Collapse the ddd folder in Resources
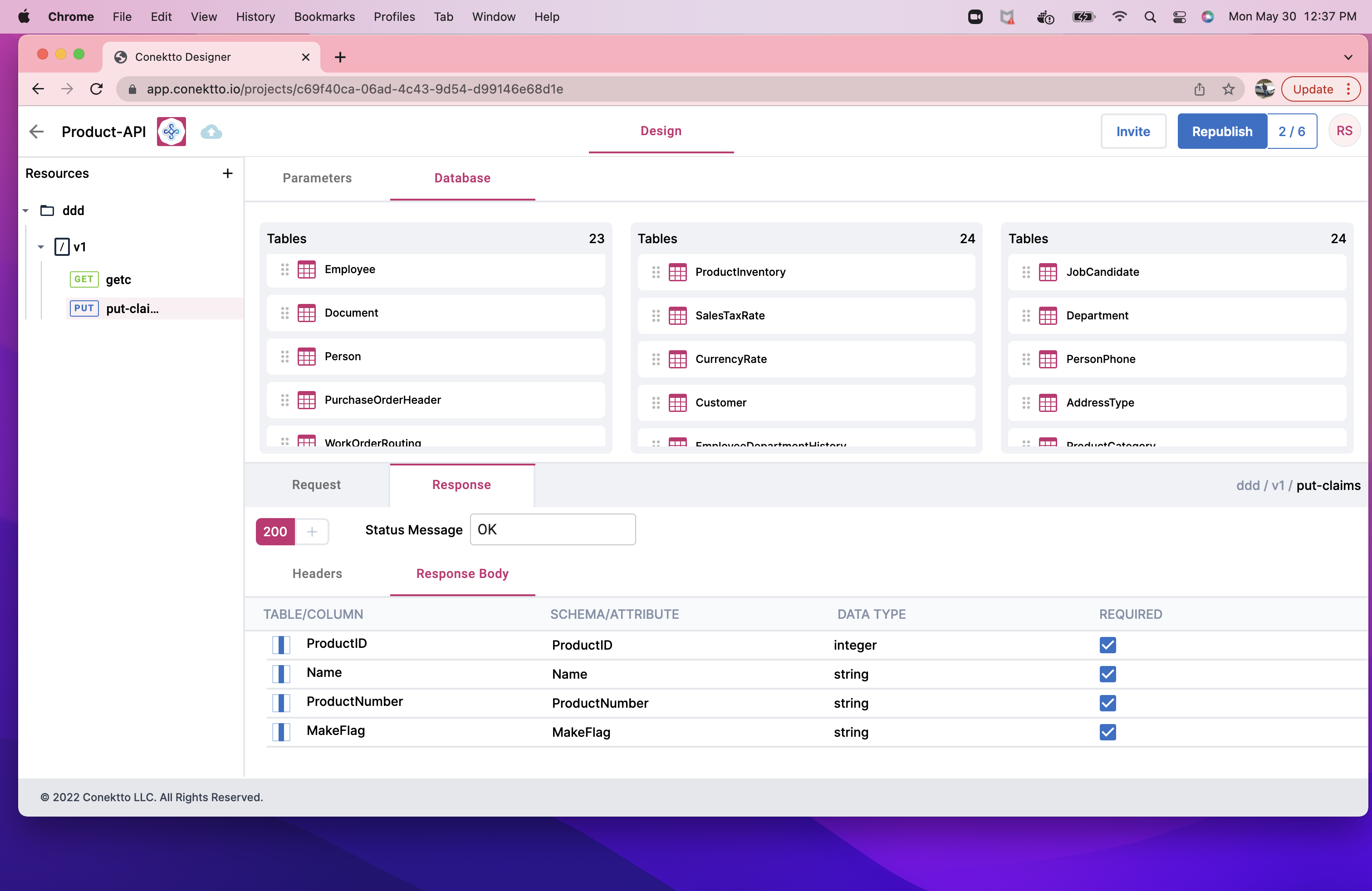Image resolution: width=1372 pixels, height=891 pixels. point(26,211)
